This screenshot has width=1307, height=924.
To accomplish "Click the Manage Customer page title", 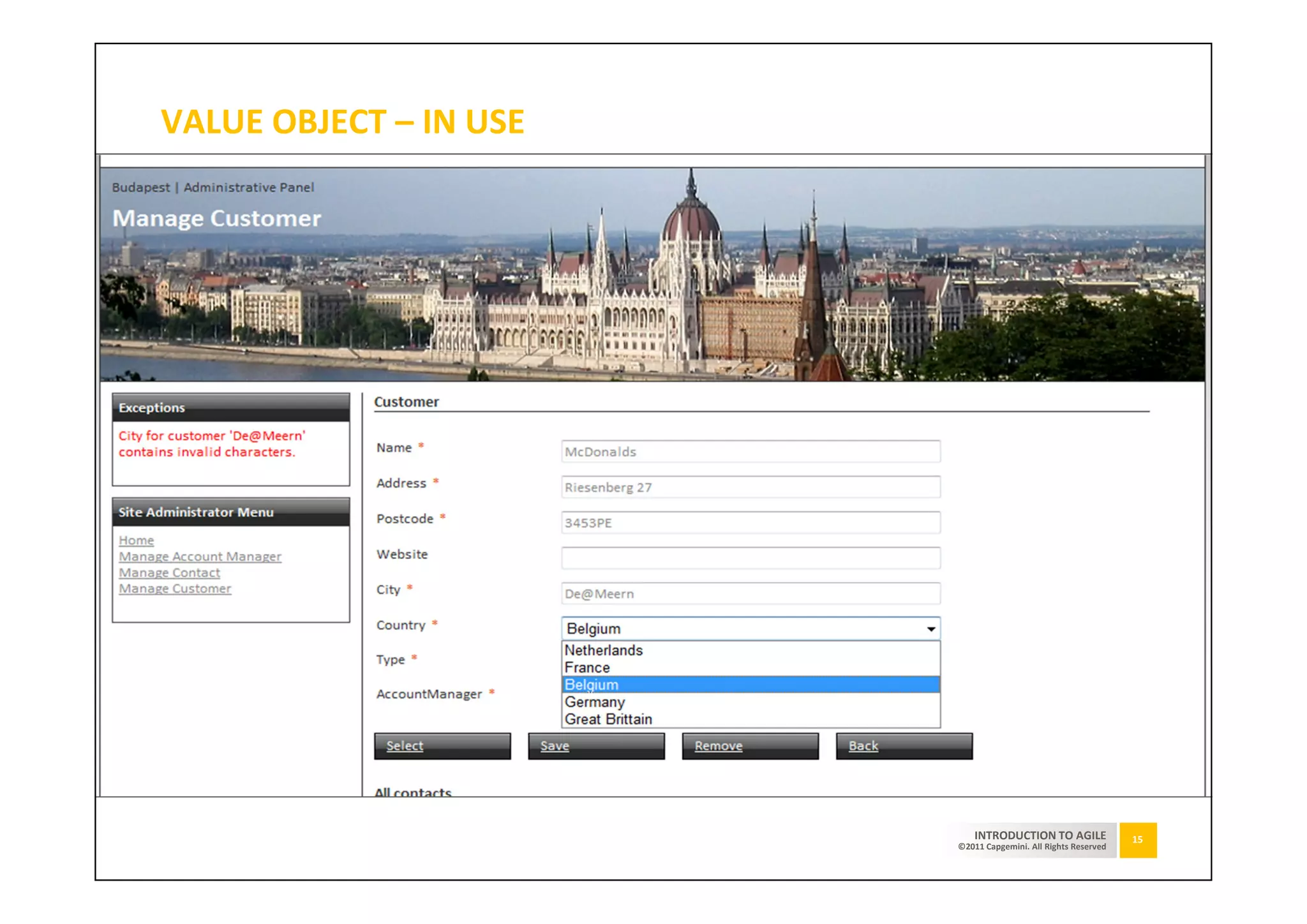I will tap(217, 218).
